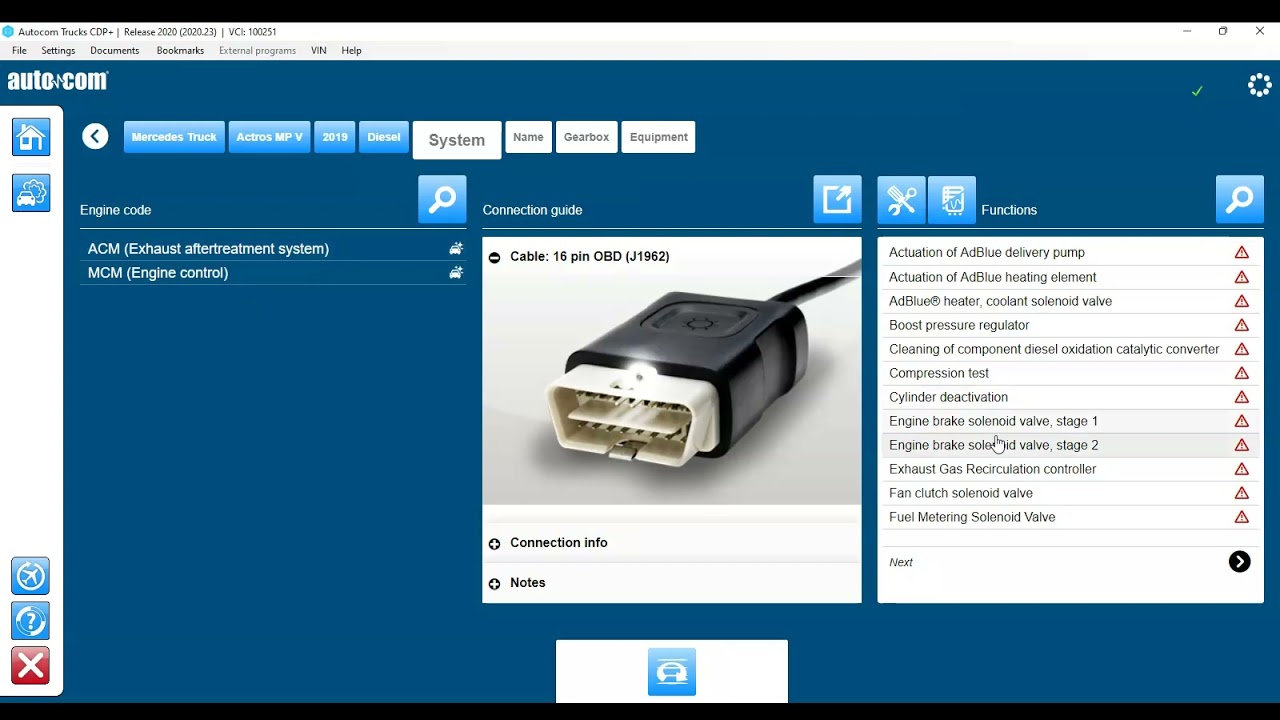Image resolution: width=1280 pixels, height=720 pixels.
Task: Click the round bottom-left sidebar icon
Action: click(30, 576)
